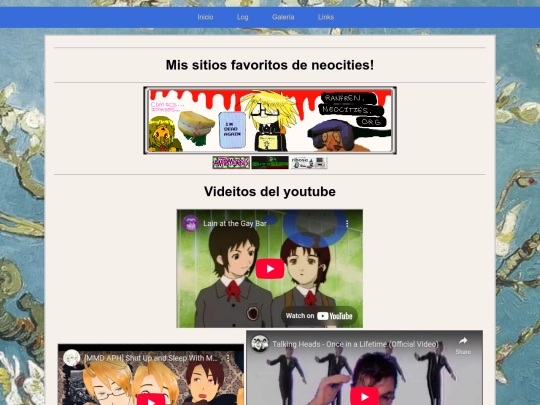The width and height of the screenshot is (540, 405).
Task: Open the Talking Heads video title link
Action: click(x=355, y=344)
